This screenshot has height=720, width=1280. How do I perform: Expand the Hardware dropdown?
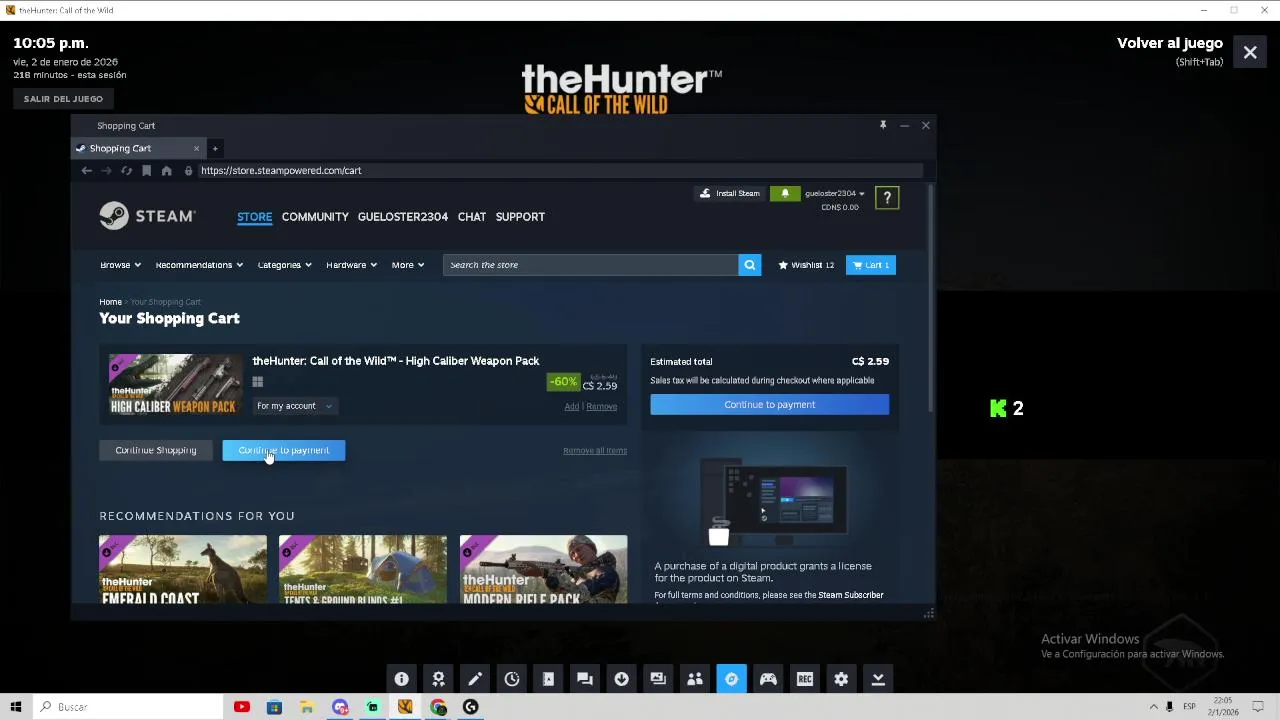click(x=351, y=265)
